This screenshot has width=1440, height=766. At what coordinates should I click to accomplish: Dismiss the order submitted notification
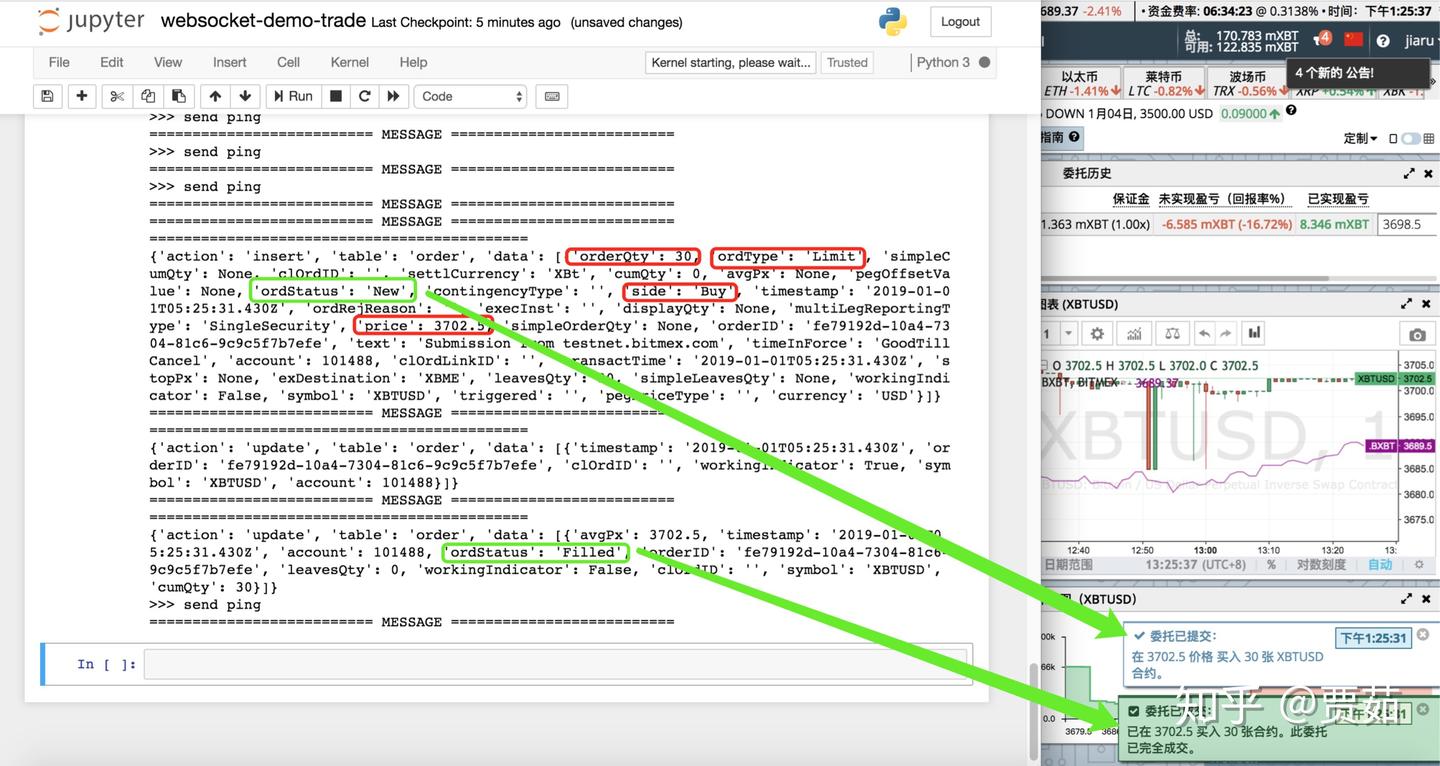point(1423,635)
